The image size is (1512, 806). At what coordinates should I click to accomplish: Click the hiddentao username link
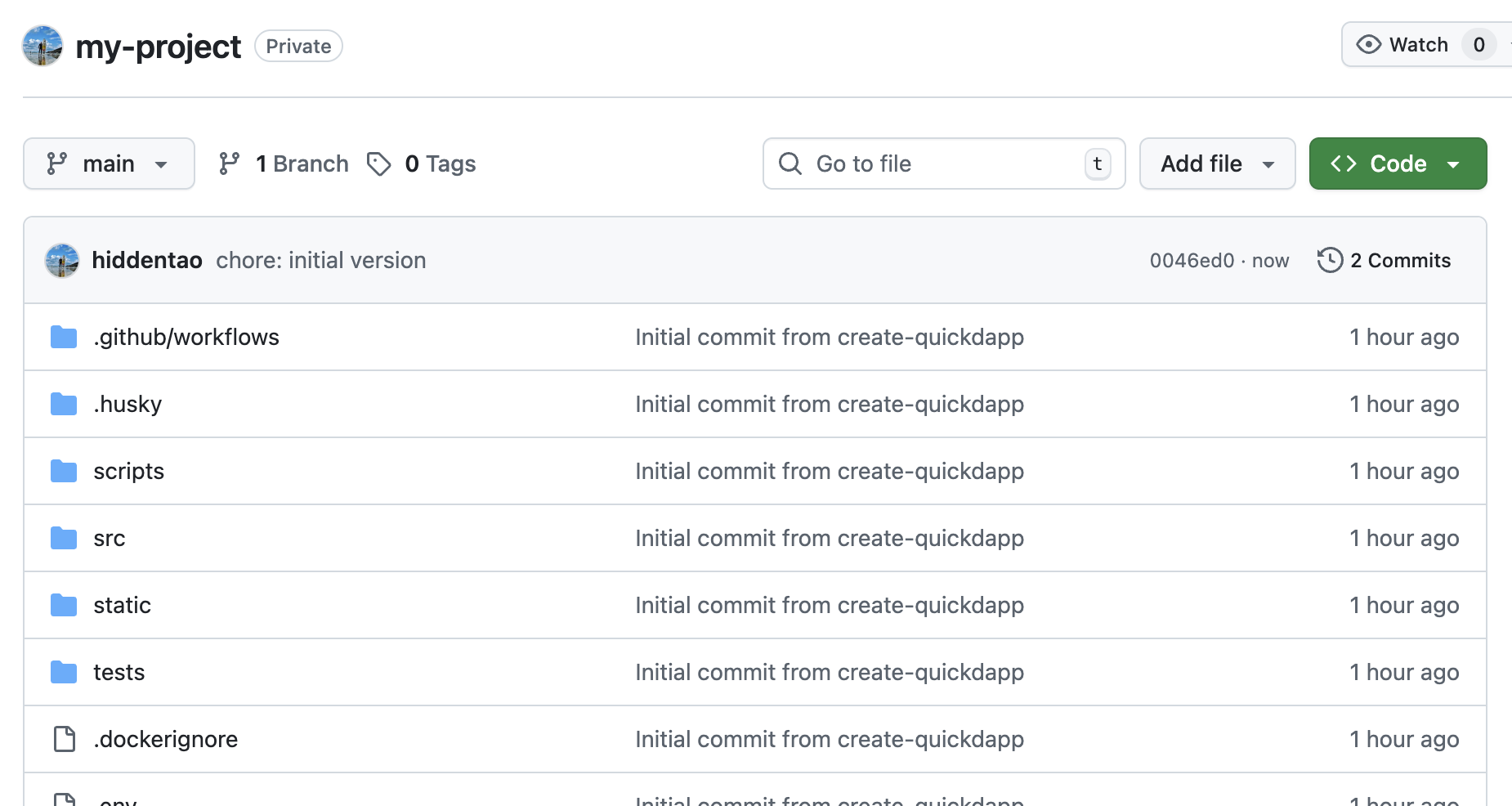point(147,261)
